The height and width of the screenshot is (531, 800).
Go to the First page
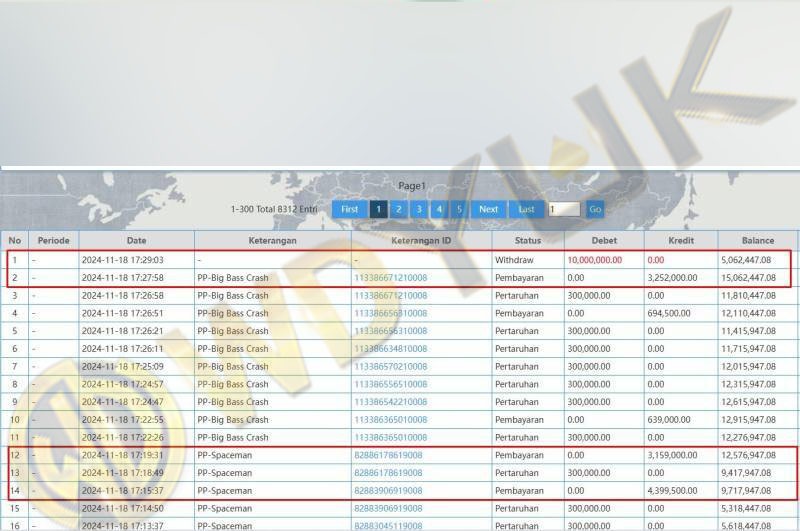point(349,209)
